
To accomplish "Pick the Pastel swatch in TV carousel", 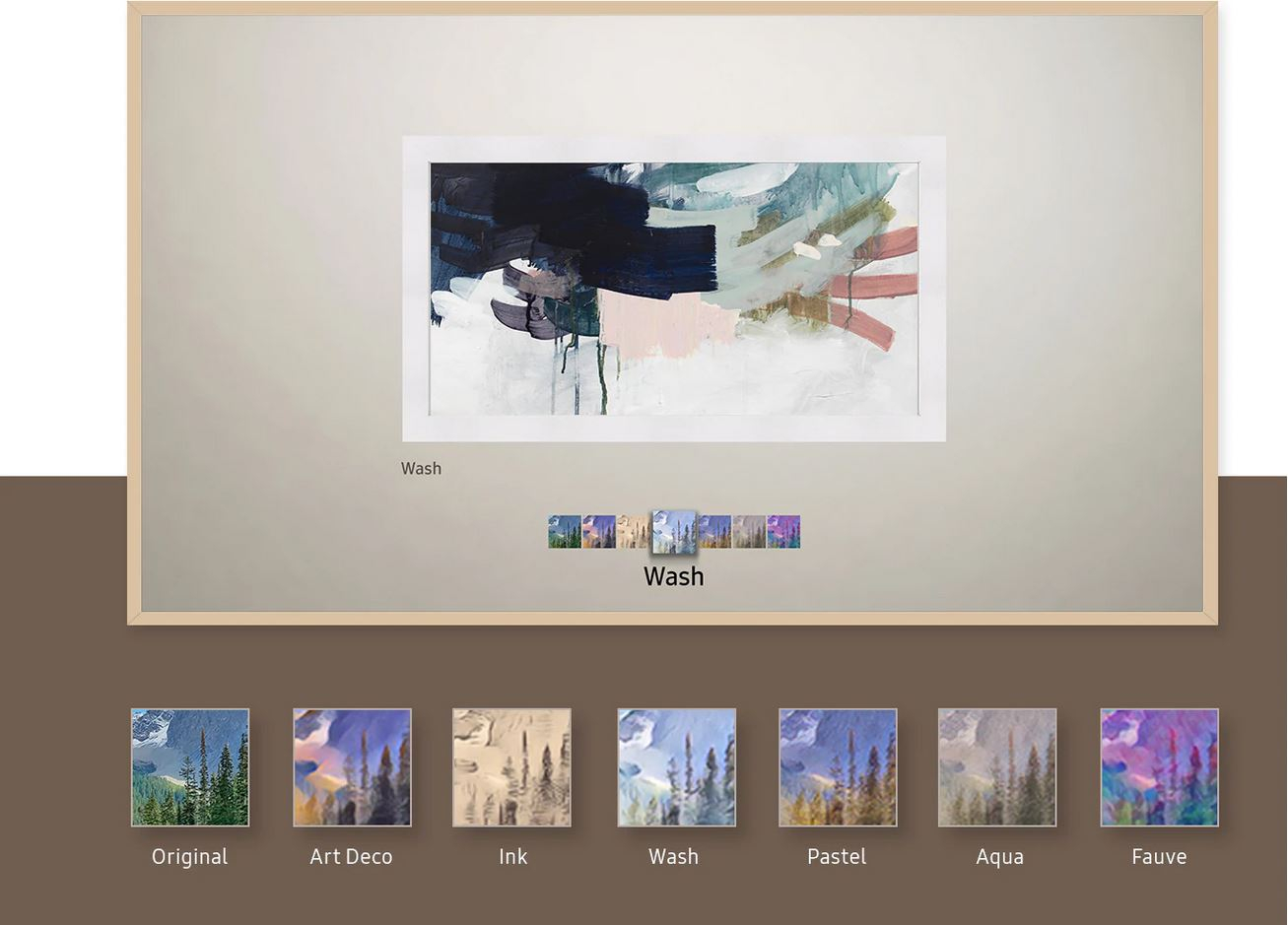I will [x=714, y=532].
